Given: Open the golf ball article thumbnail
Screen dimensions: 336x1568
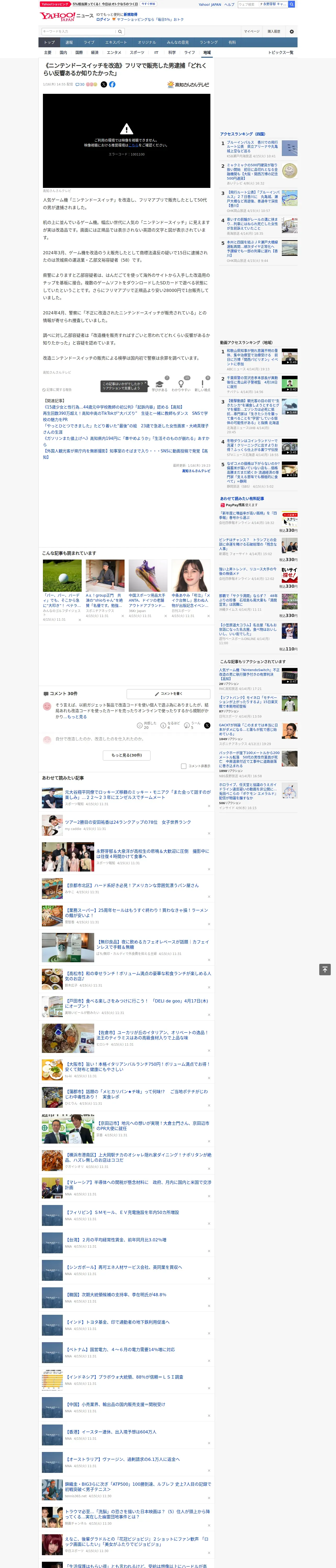Looking at the screenshot, I should [x=62, y=575].
